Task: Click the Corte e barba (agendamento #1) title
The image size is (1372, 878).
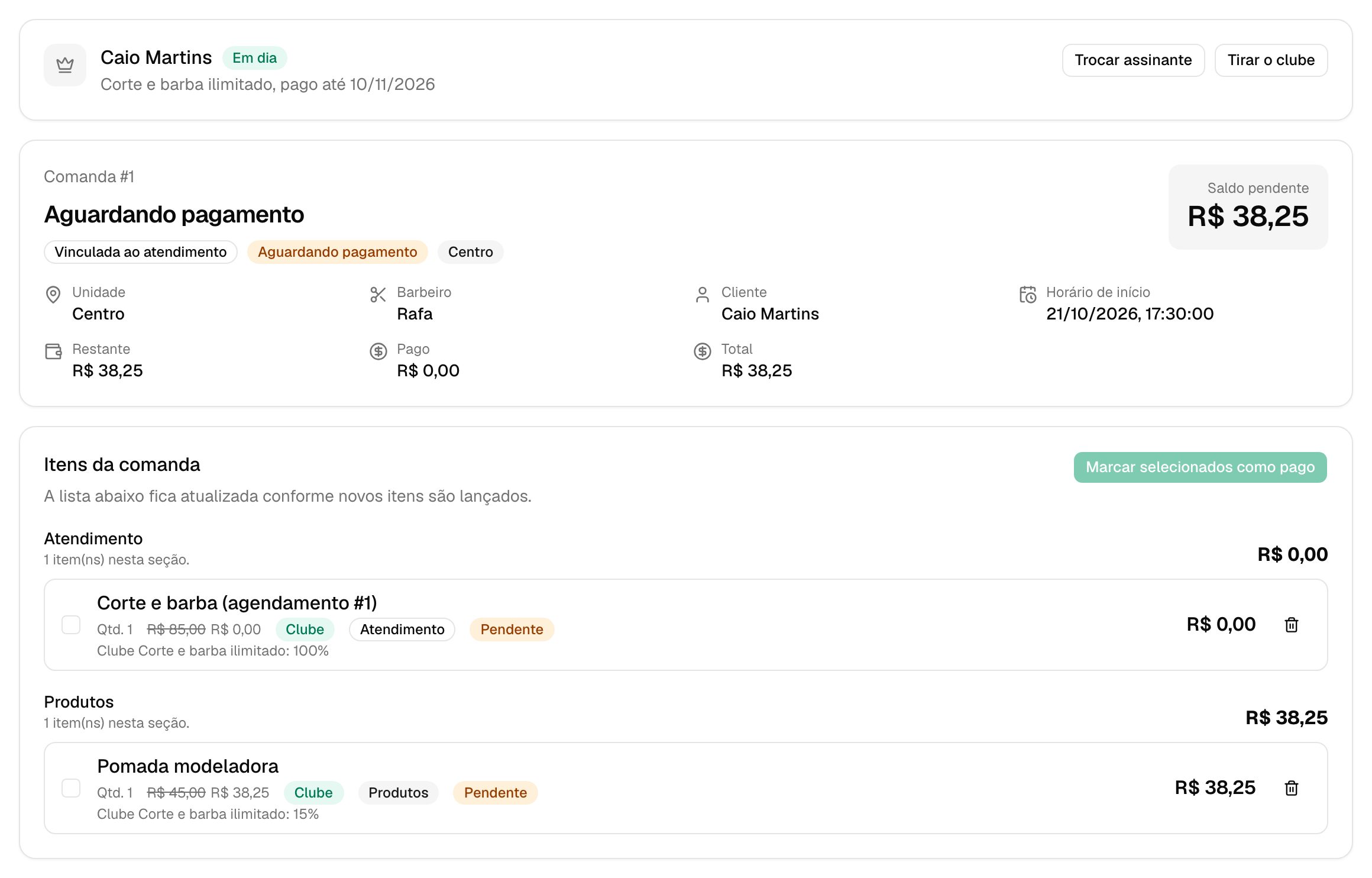Action: pos(237,603)
